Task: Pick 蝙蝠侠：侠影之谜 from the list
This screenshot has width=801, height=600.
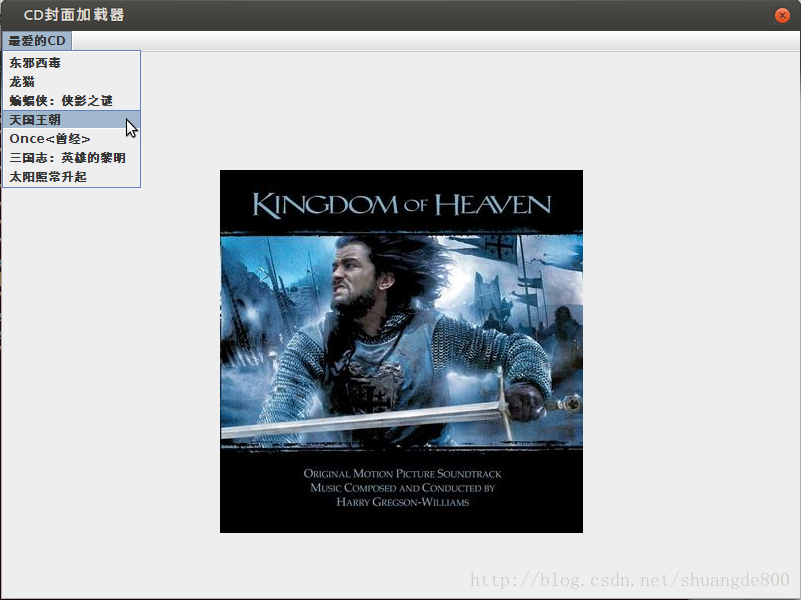Action: click(72, 101)
